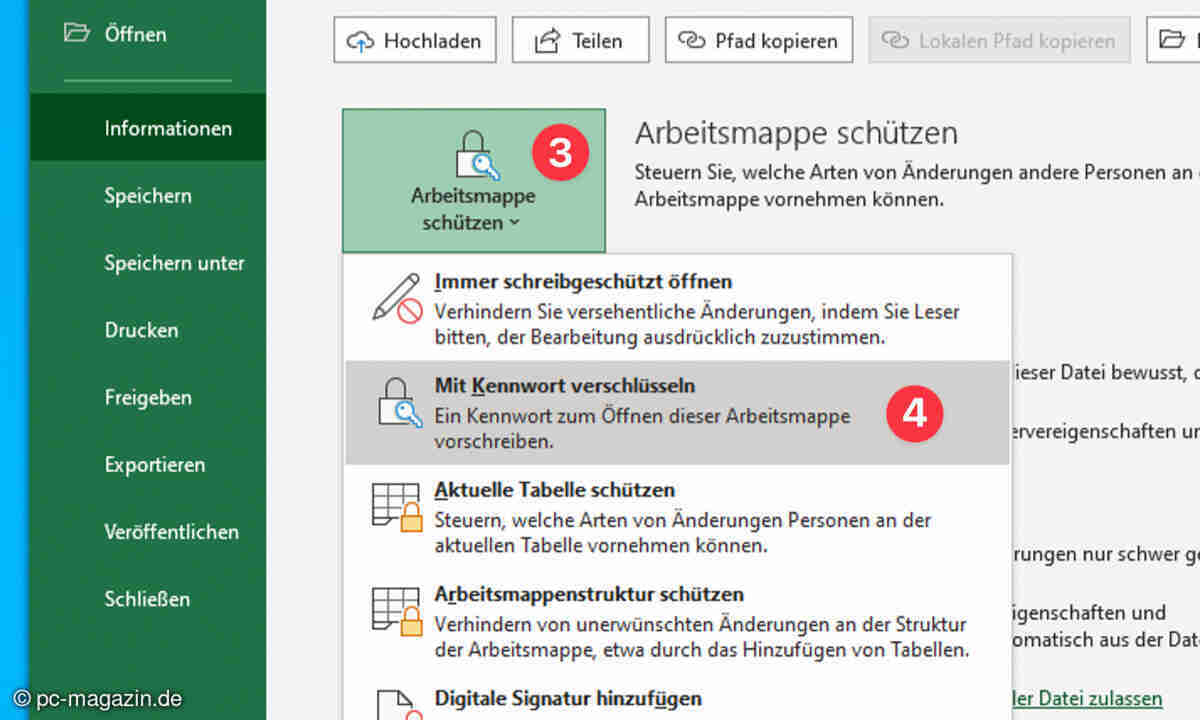The height and width of the screenshot is (720, 1200).
Task: Click the cloud upload icon in Hochladen
Action: click(360, 41)
